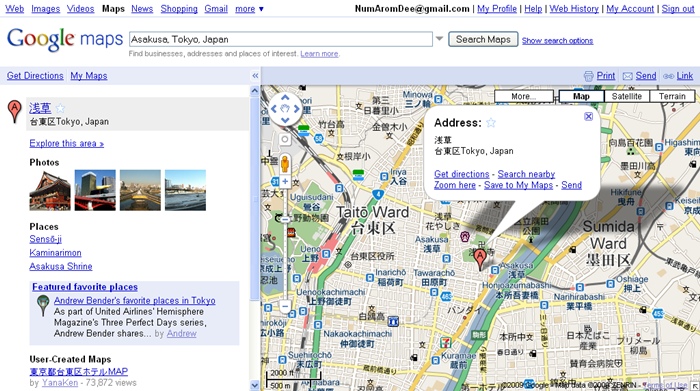The width and height of the screenshot is (700, 391).
Task: Click the Search Maps button
Action: pyautogui.click(x=483, y=39)
